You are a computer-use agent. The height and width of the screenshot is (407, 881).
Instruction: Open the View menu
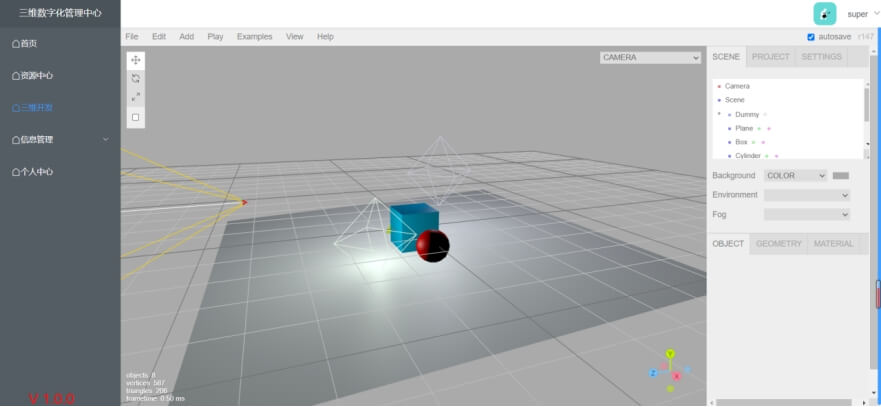294,37
